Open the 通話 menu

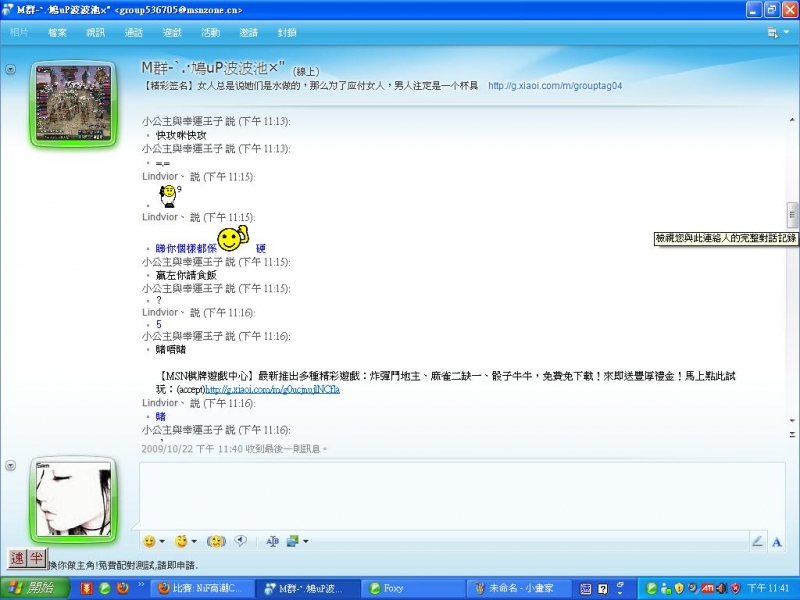[x=134, y=33]
